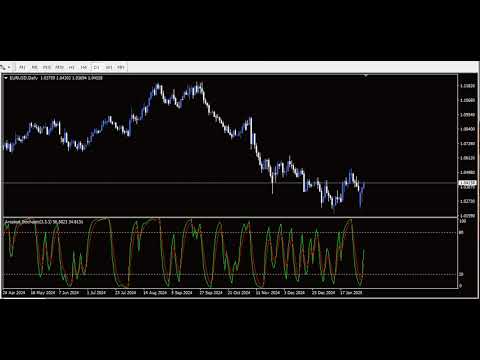Click the 100 level on stochastic scale

(x=463, y=221)
